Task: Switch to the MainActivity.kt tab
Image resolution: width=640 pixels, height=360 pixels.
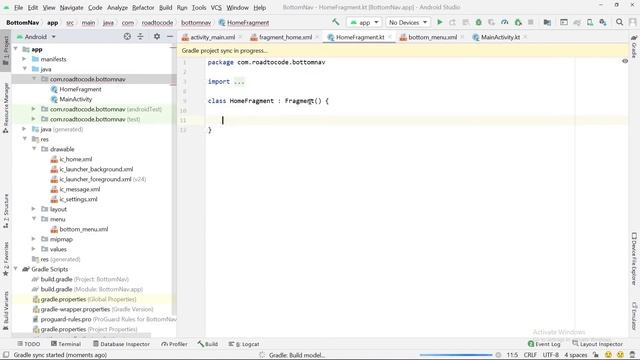Action: pyautogui.click(x=500, y=37)
